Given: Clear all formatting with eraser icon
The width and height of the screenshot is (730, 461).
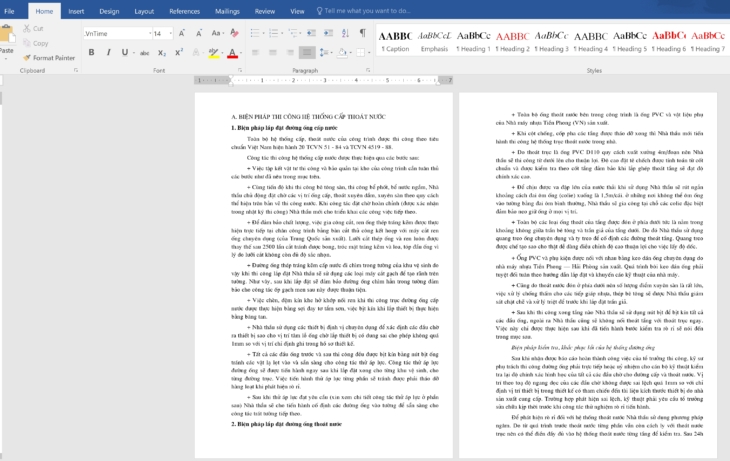Looking at the screenshot, I should coord(234,33).
